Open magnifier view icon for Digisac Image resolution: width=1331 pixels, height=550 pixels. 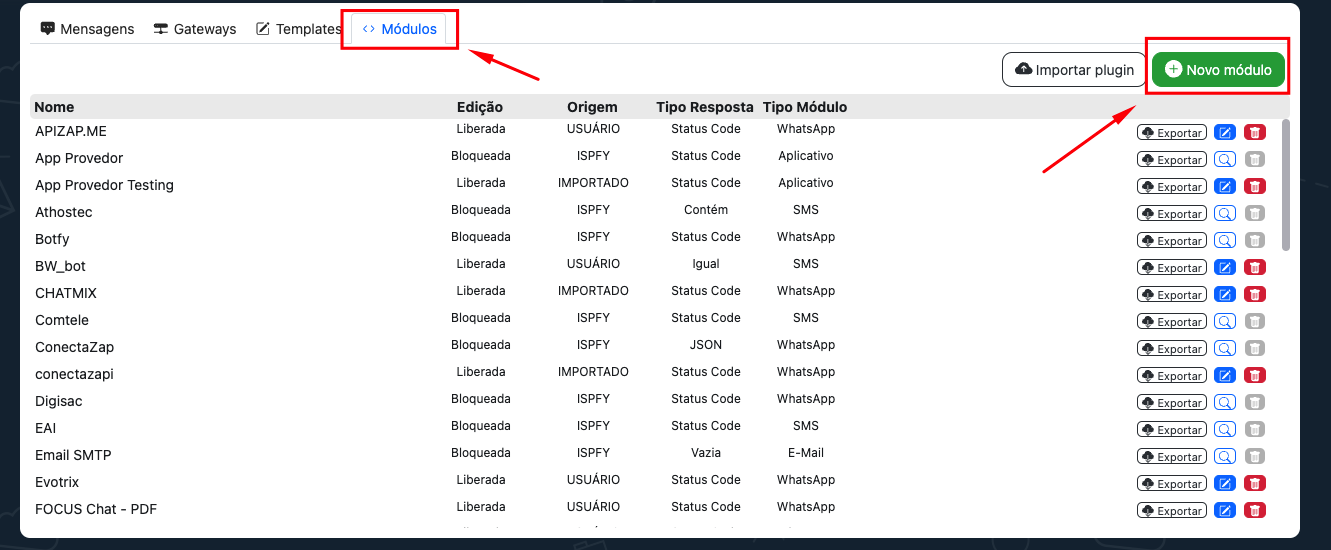pyautogui.click(x=1225, y=402)
